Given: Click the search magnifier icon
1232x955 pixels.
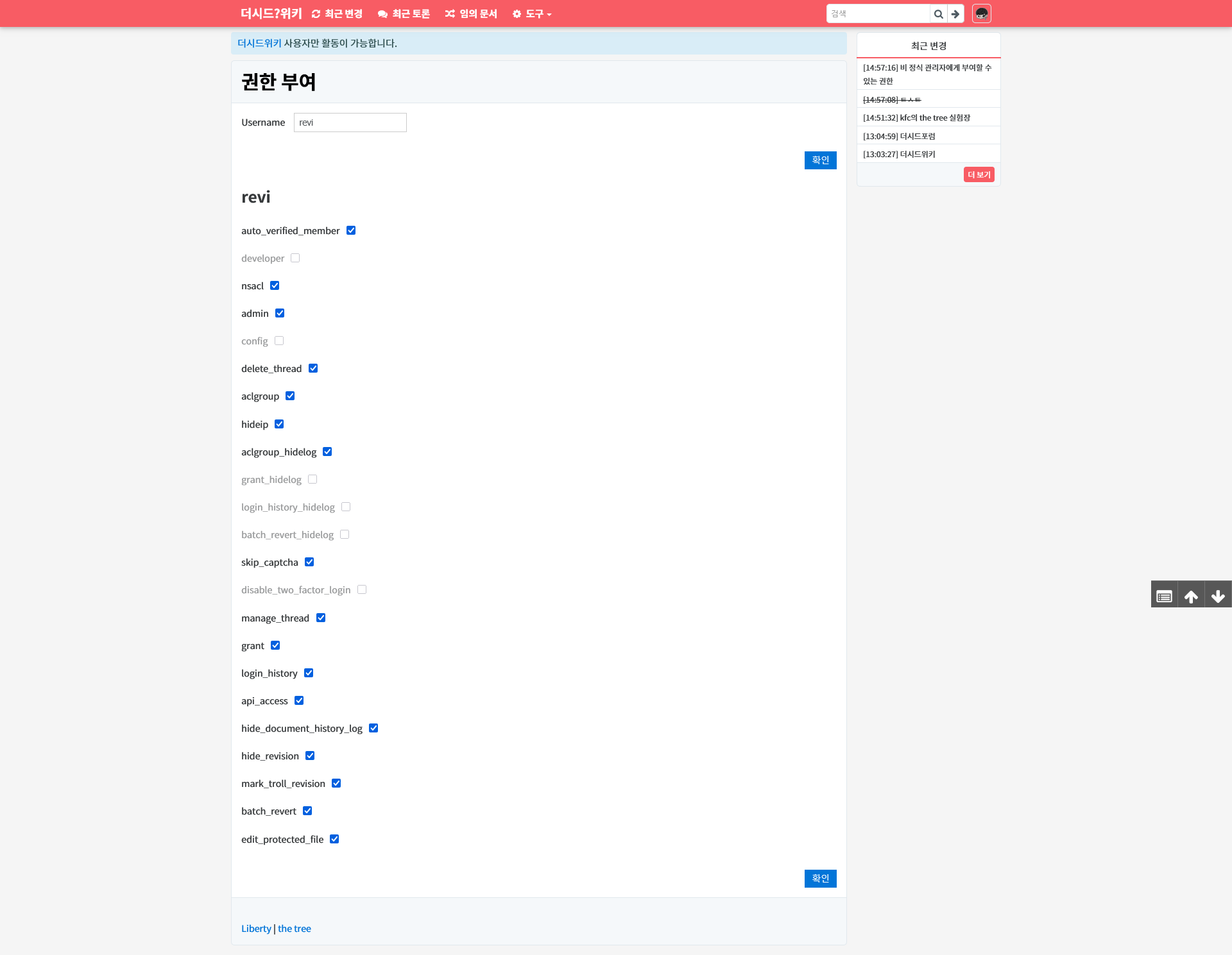Looking at the screenshot, I should coord(938,13).
